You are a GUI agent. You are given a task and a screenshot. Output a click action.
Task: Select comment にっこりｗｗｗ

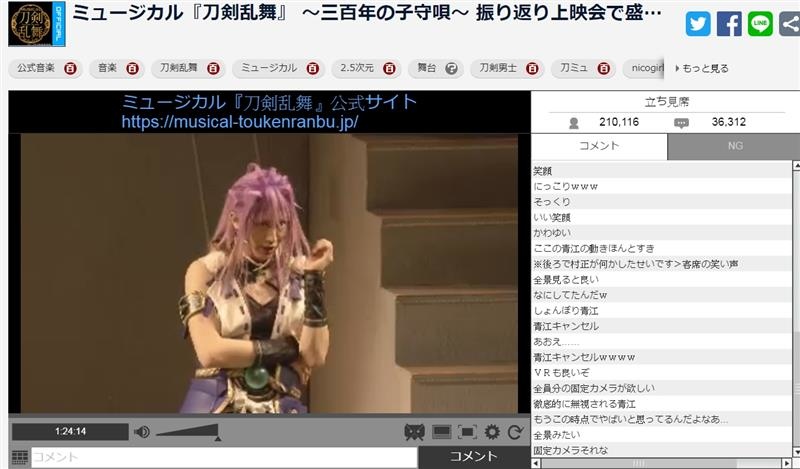pos(662,186)
